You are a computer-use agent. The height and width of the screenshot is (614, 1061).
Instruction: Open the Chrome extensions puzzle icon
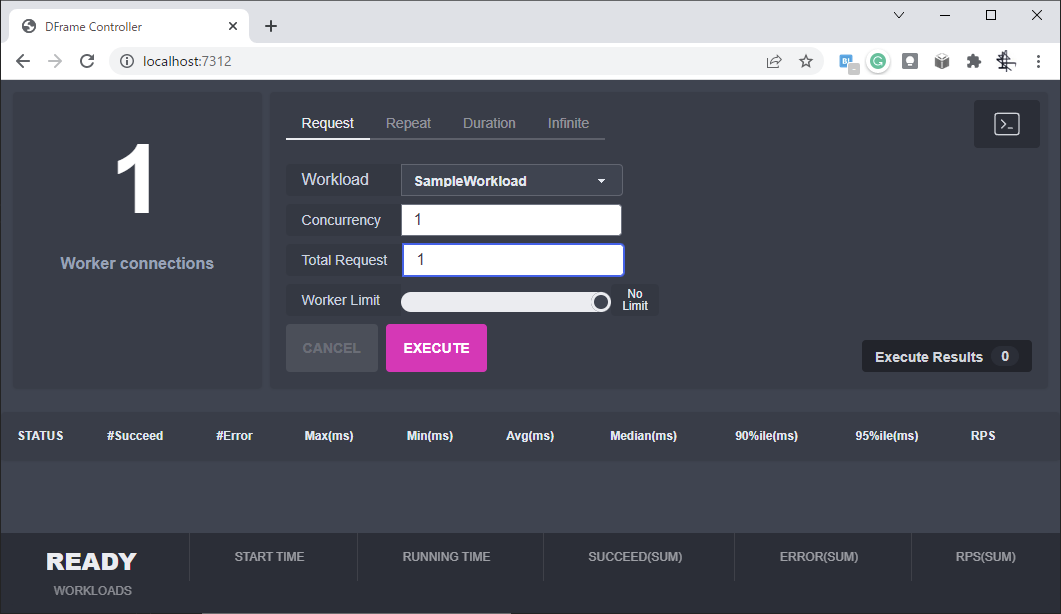tap(973, 61)
